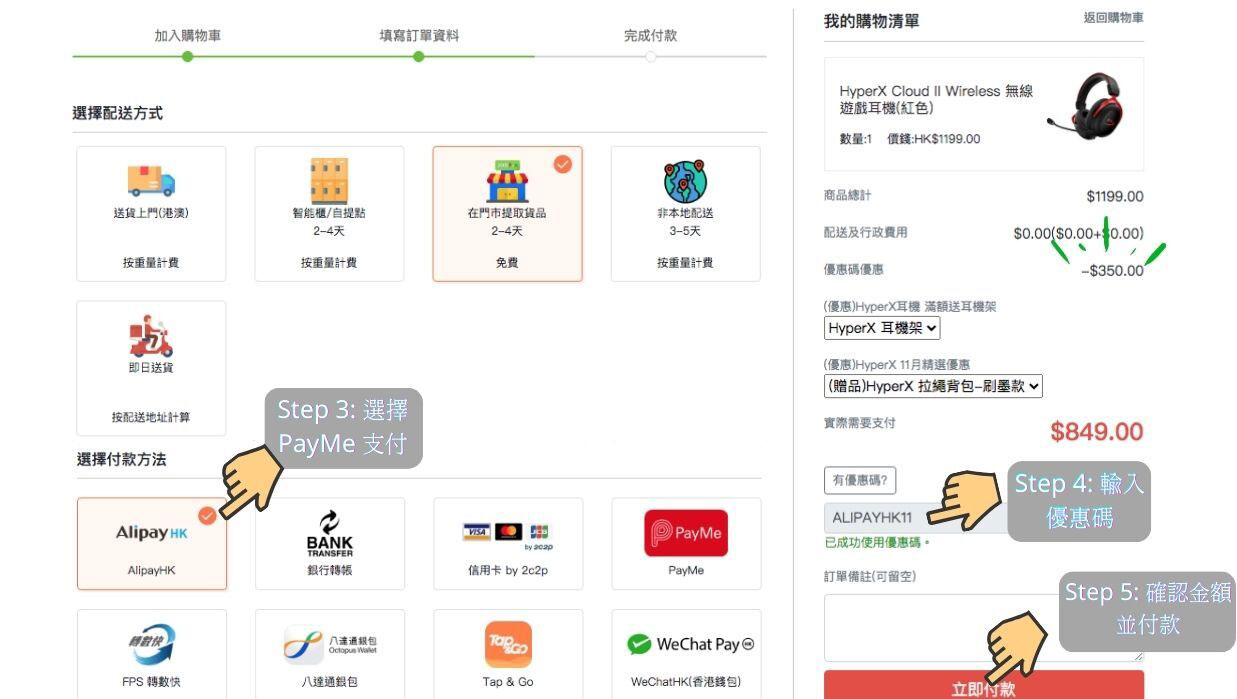Viewport: 1237px width, 699px height.
Task: Click 已成功使用優惠碼 status message
Action: (877, 542)
